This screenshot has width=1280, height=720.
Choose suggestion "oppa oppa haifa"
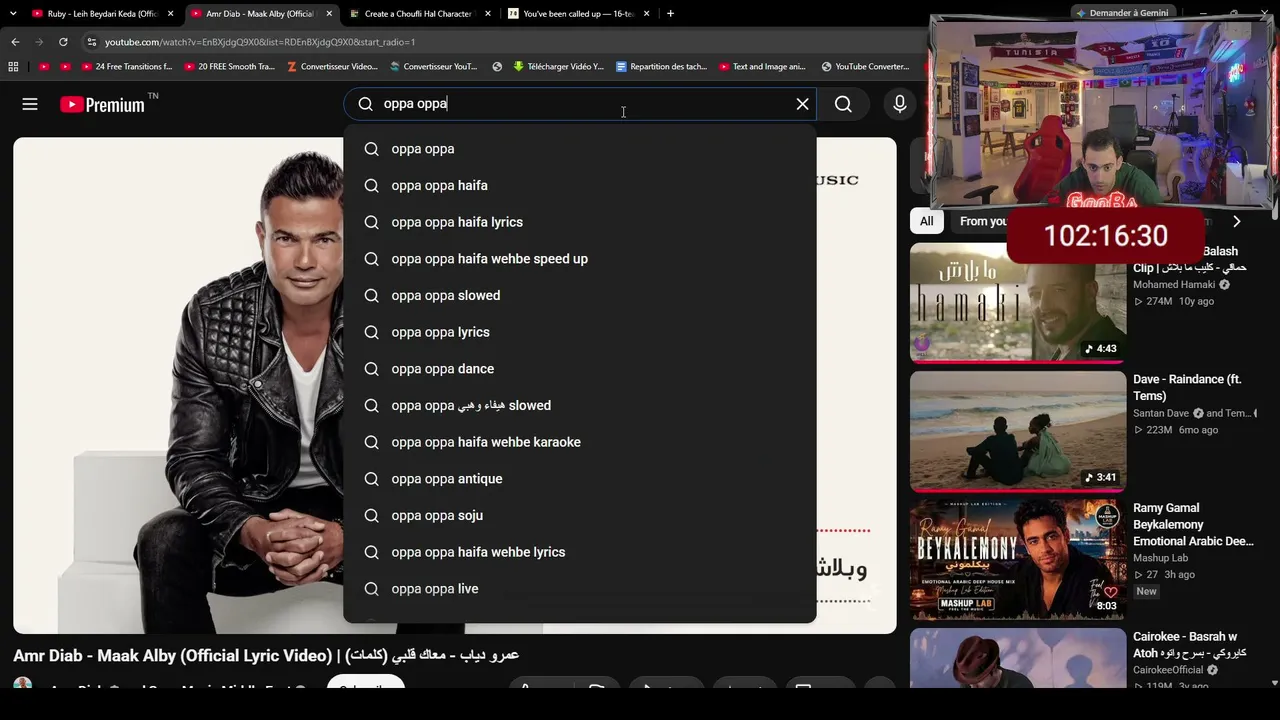(580, 185)
